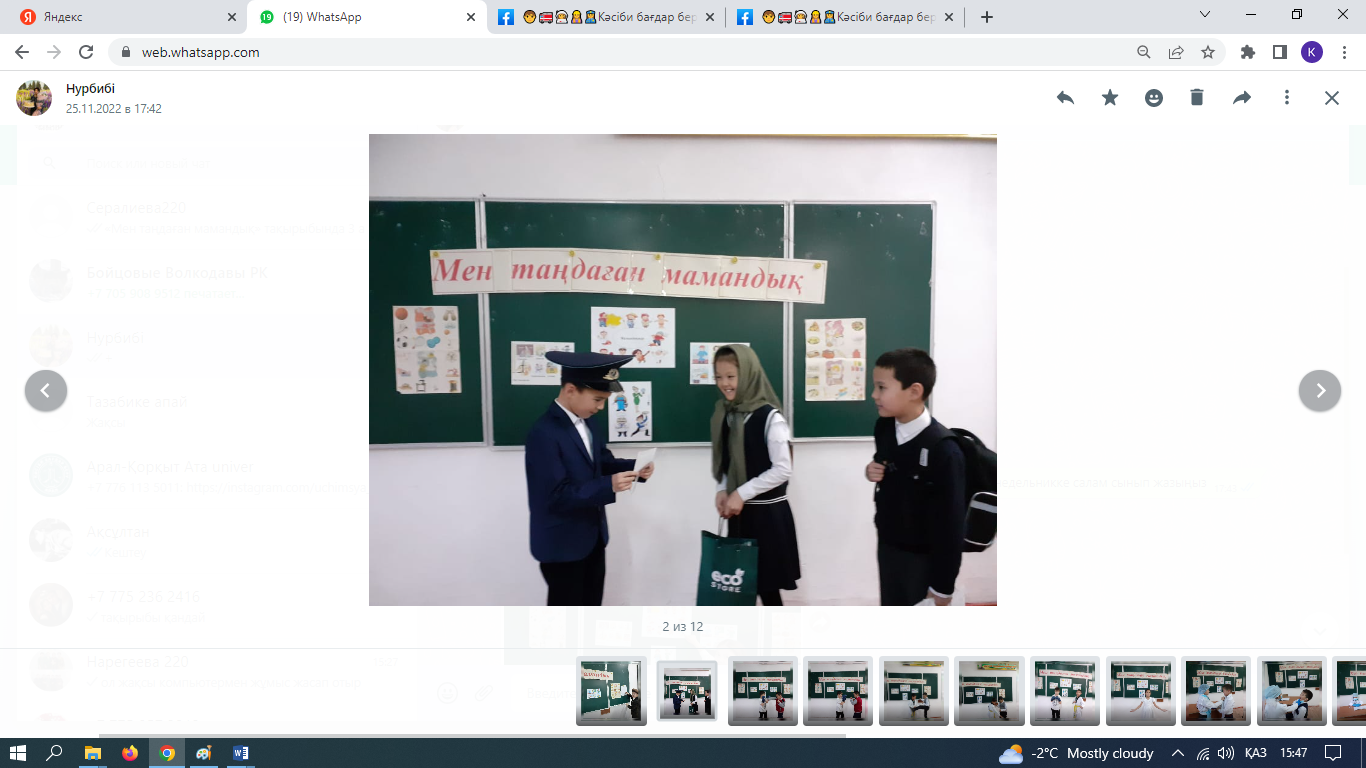Viewport: 1366px width, 768px height.
Task: Open the Windows Start menu
Action: [x=17, y=753]
